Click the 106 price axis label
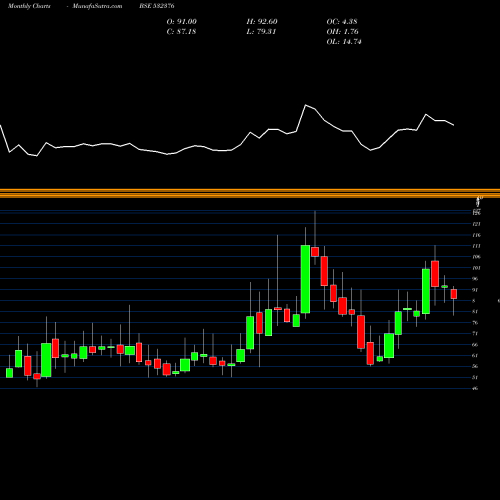This screenshot has width=500, height=500. [476, 257]
